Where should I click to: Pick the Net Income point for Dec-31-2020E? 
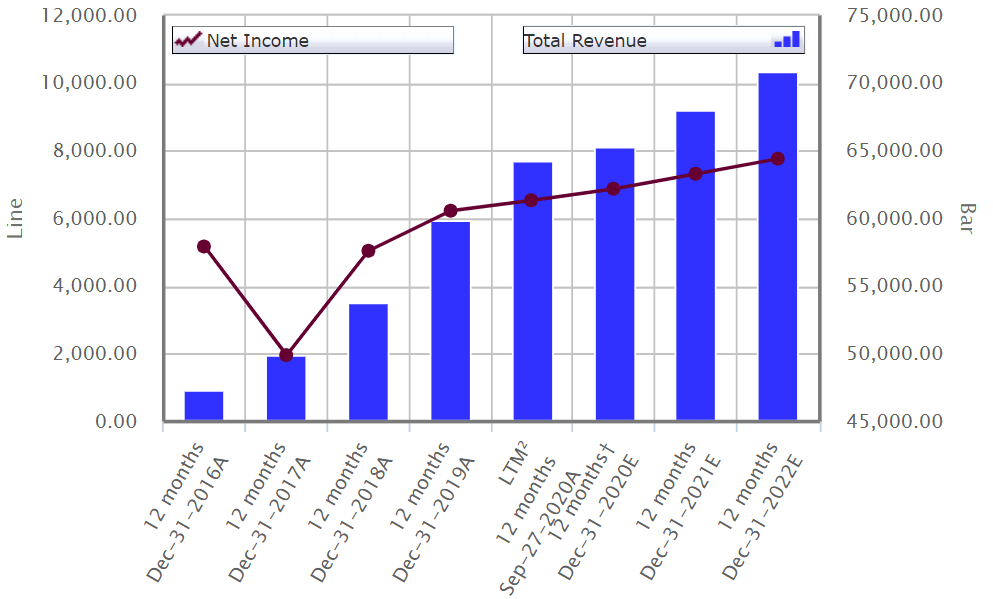(x=614, y=189)
